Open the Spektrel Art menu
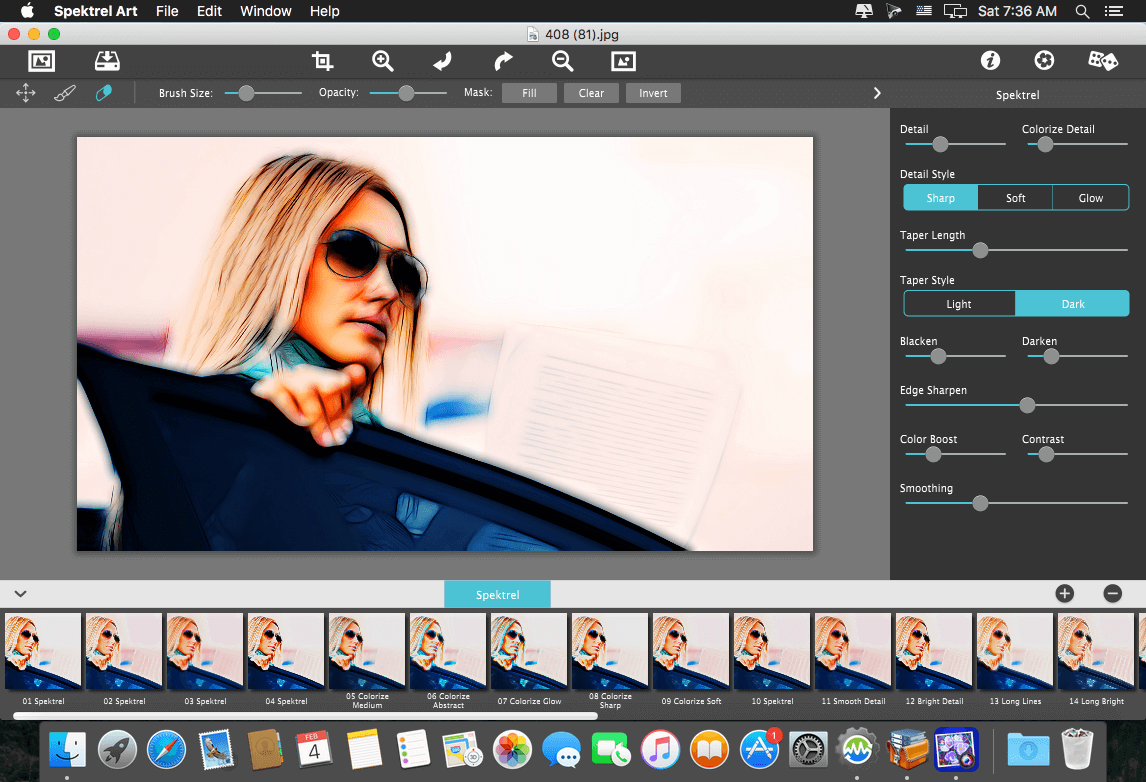1146x782 pixels. tap(96, 11)
